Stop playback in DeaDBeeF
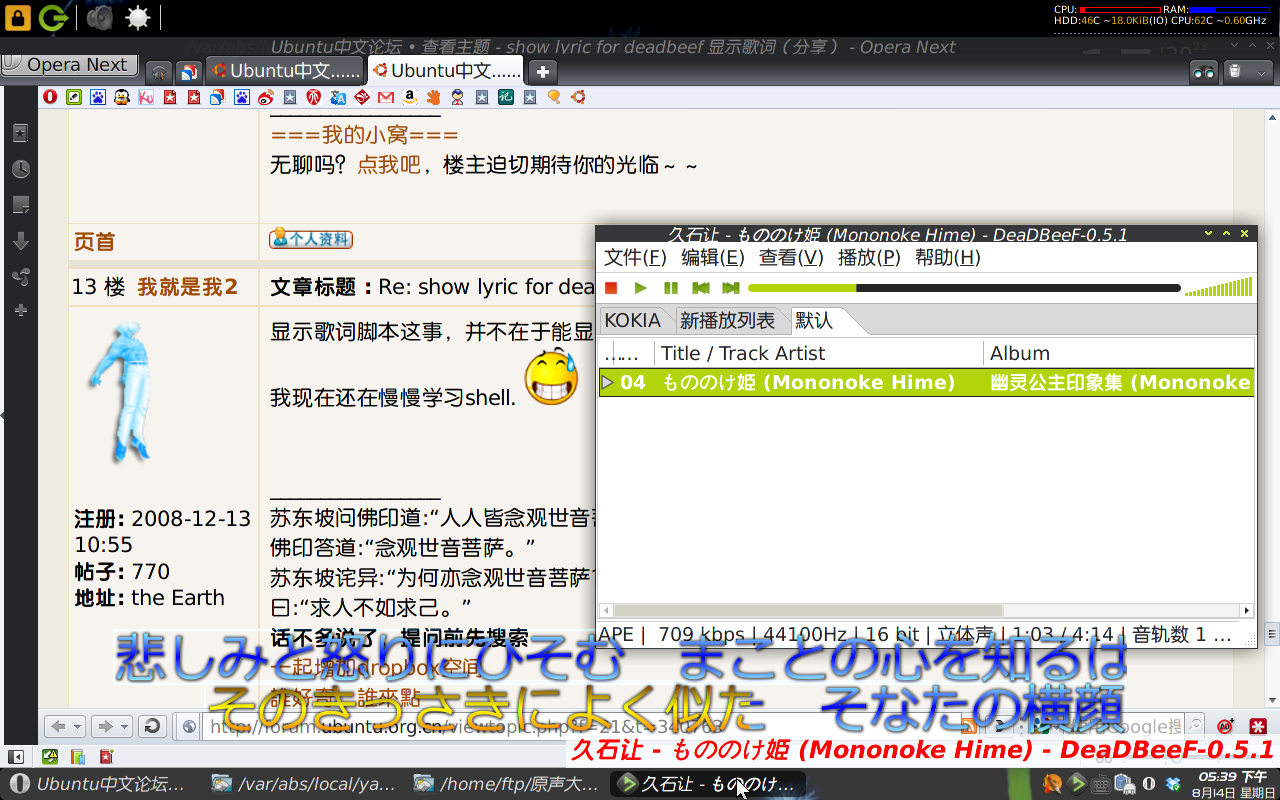 tap(611, 288)
